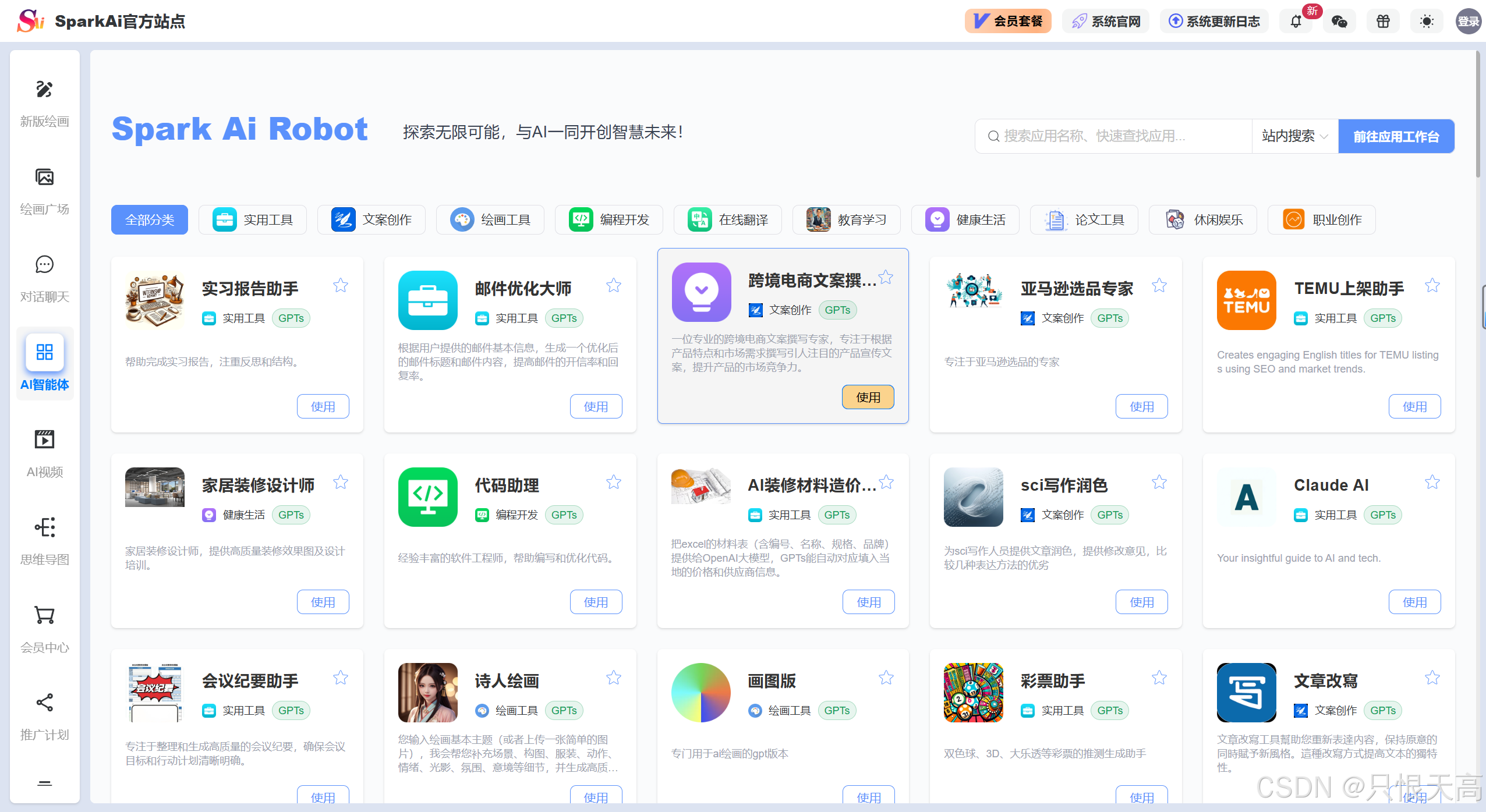Image resolution: width=1486 pixels, height=812 pixels.
Task: Open the 新版绘画 sidebar icon
Action: pos(44,90)
